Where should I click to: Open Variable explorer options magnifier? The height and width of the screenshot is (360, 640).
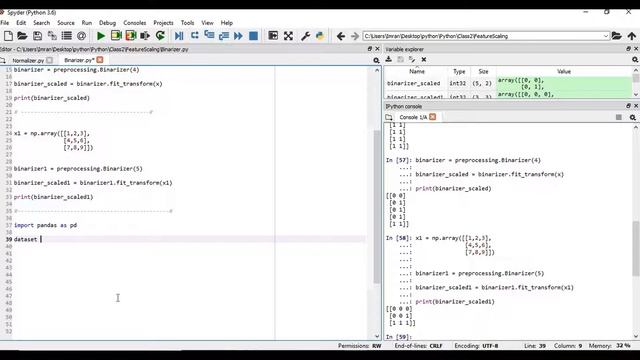[635, 60]
